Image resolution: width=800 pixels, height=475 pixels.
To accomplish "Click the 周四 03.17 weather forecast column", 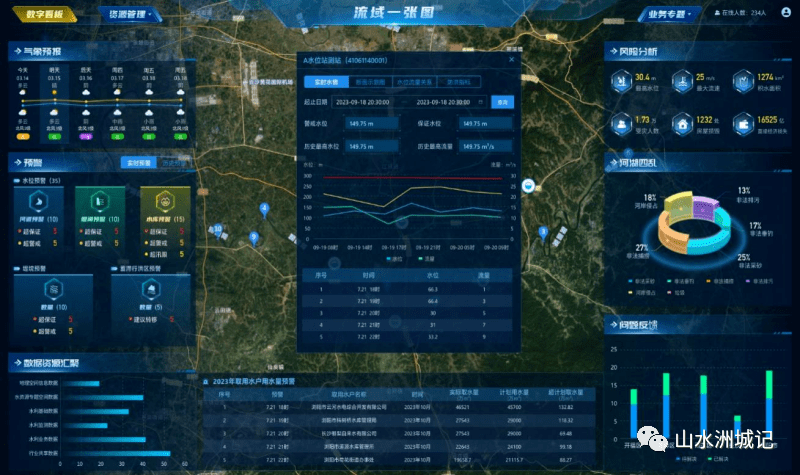I will (x=117, y=104).
